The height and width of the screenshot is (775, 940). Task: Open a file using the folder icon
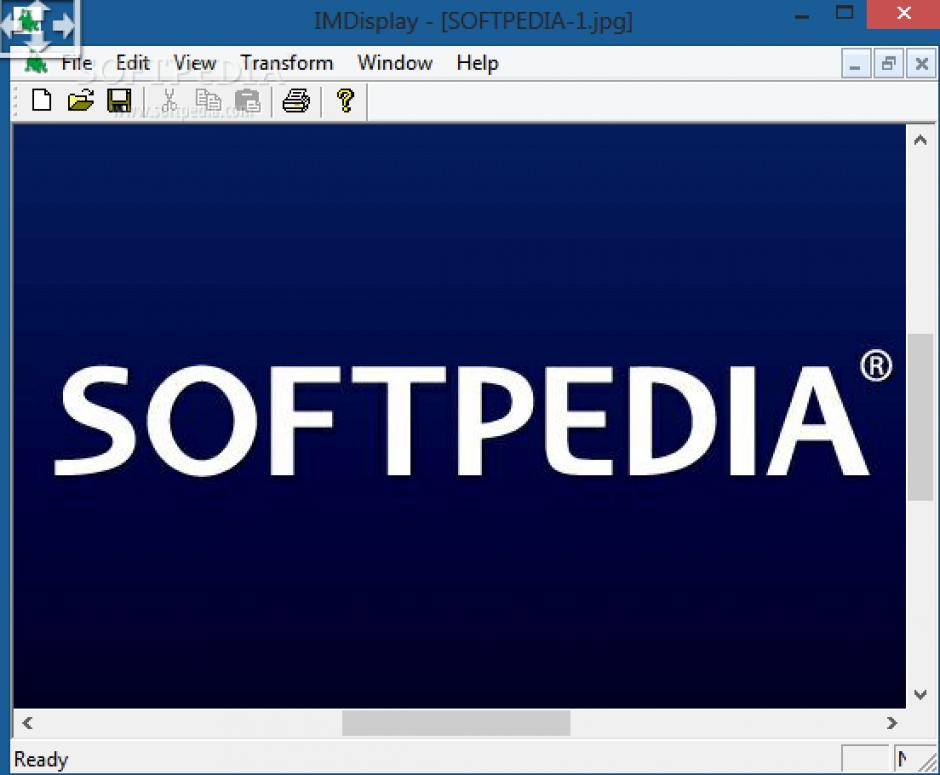coord(80,100)
